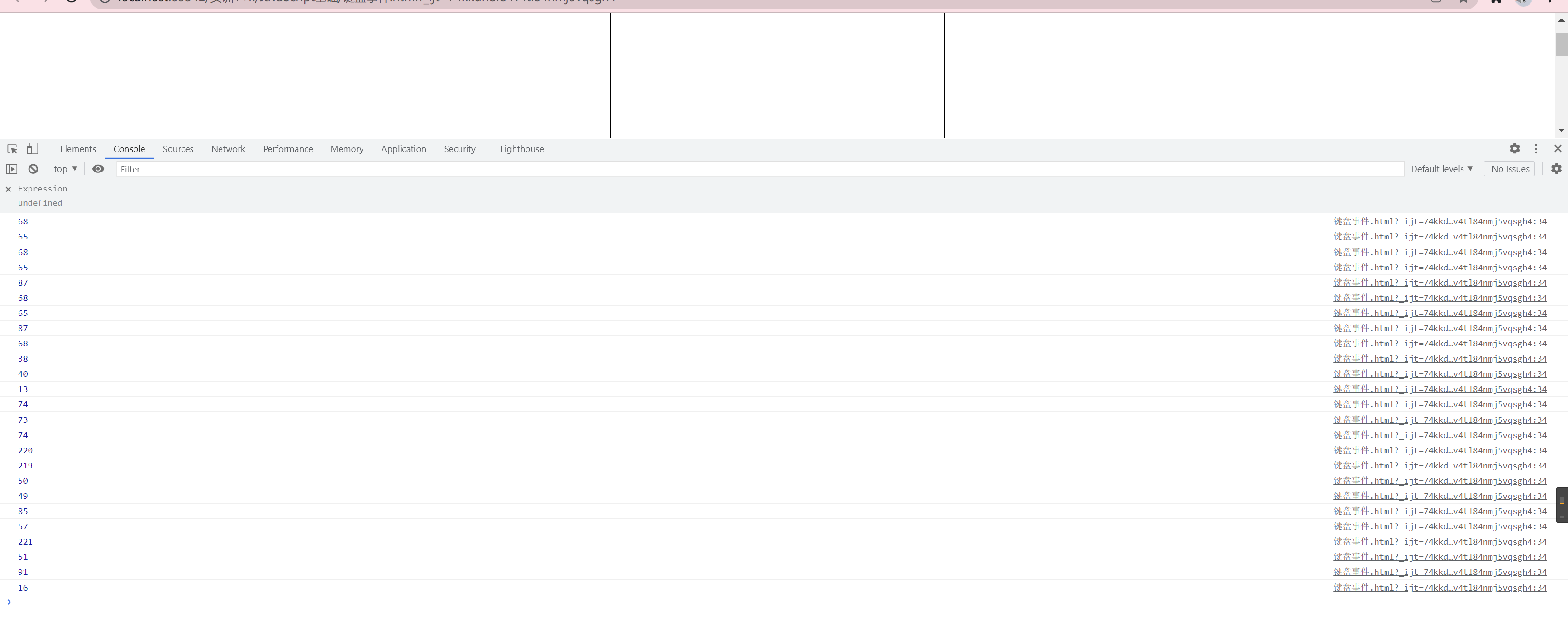Image resolution: width=1568 pixels, height=621 pixels.
Task: Click the page's vertical scrollbar thumb
Action: click(1561, 45)
